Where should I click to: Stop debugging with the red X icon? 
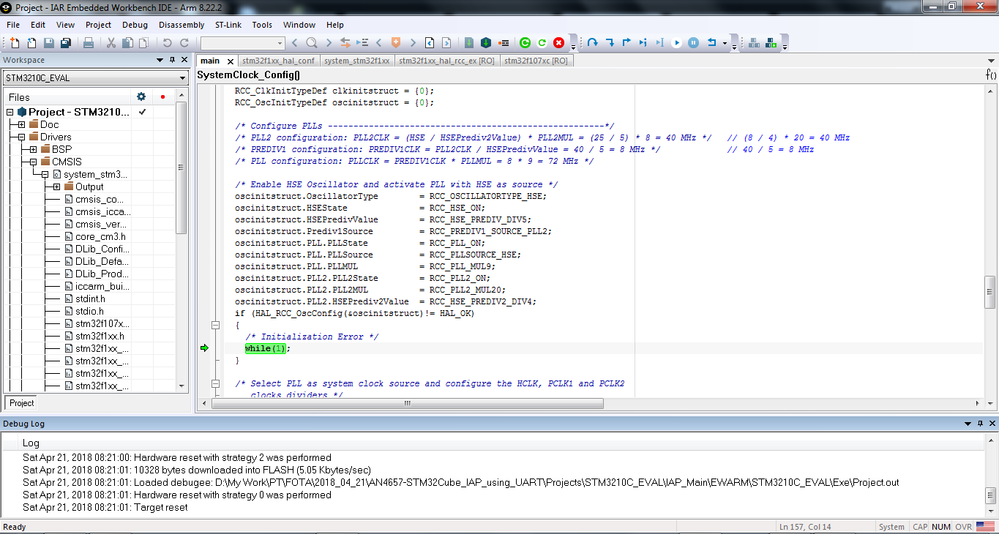[559, 43]
